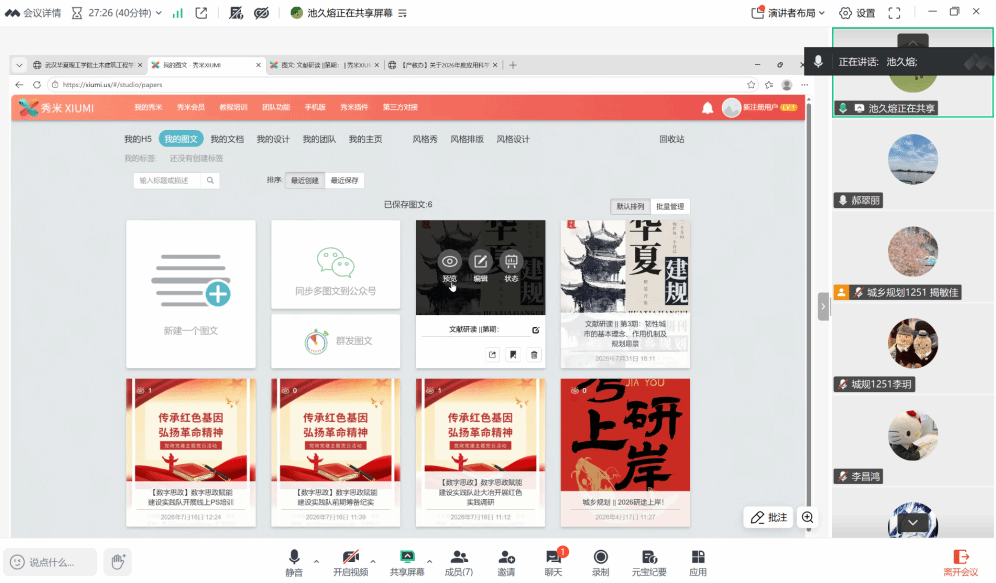The image size is (996, 583).
Task: Click the 说点什么 chat input field
Action: (51, 562)
